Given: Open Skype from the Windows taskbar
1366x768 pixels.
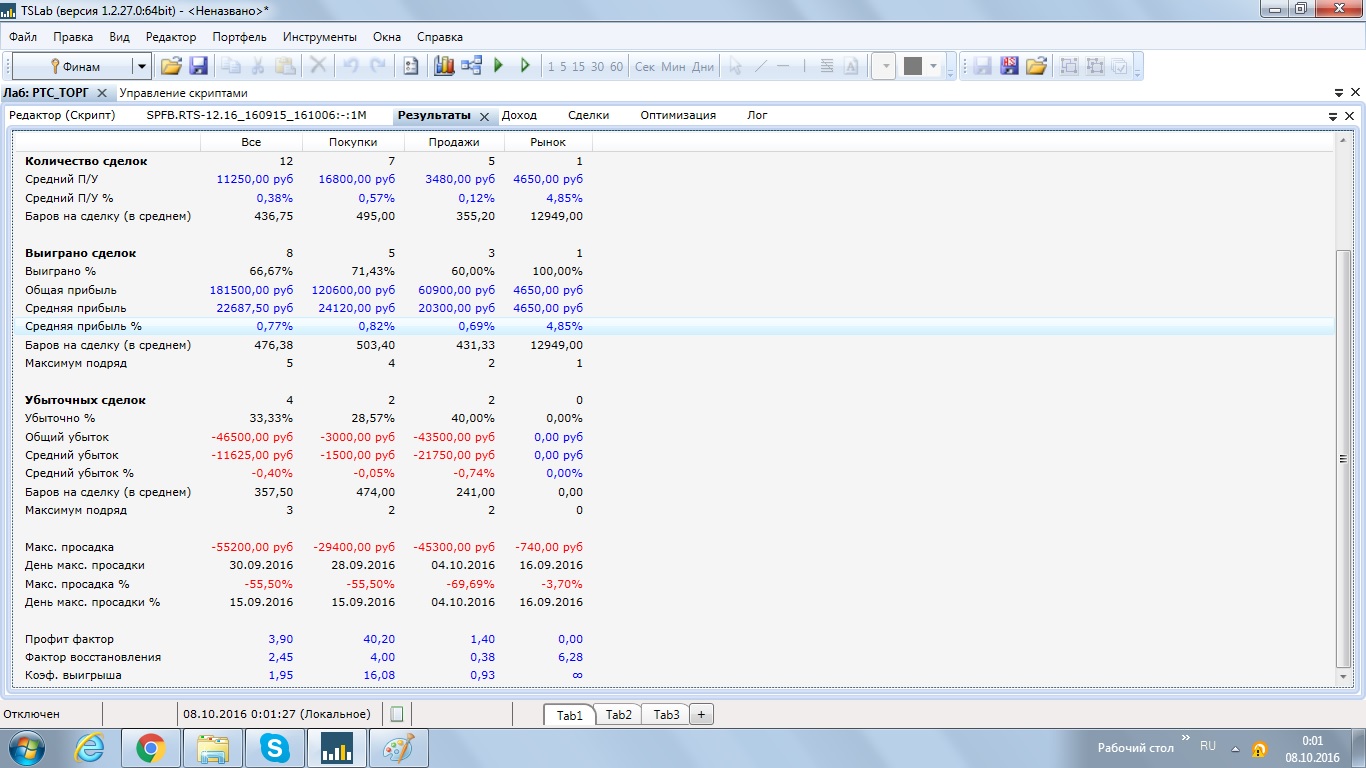Looking at the screenshot, I should click(x=275, y=747).
